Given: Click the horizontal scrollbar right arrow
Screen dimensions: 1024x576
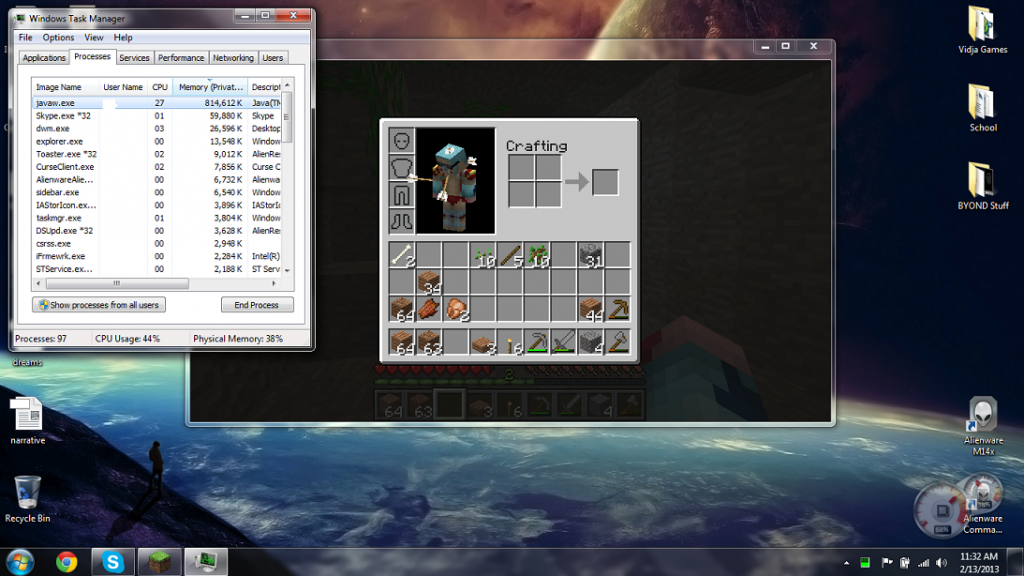Looking at the screenshot, I should pyautogui.click(x=274, y=283).
